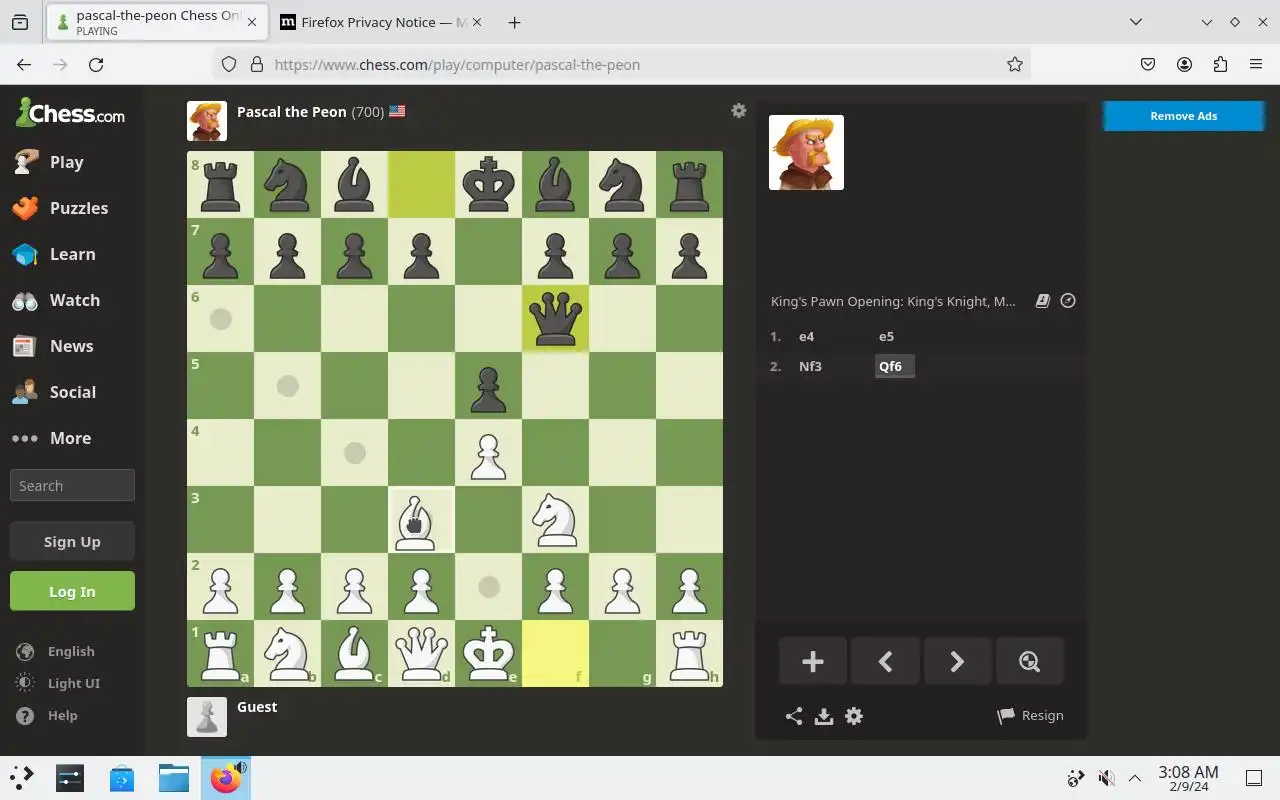Click the Firefox taskbar icon

tap(226, 778)
